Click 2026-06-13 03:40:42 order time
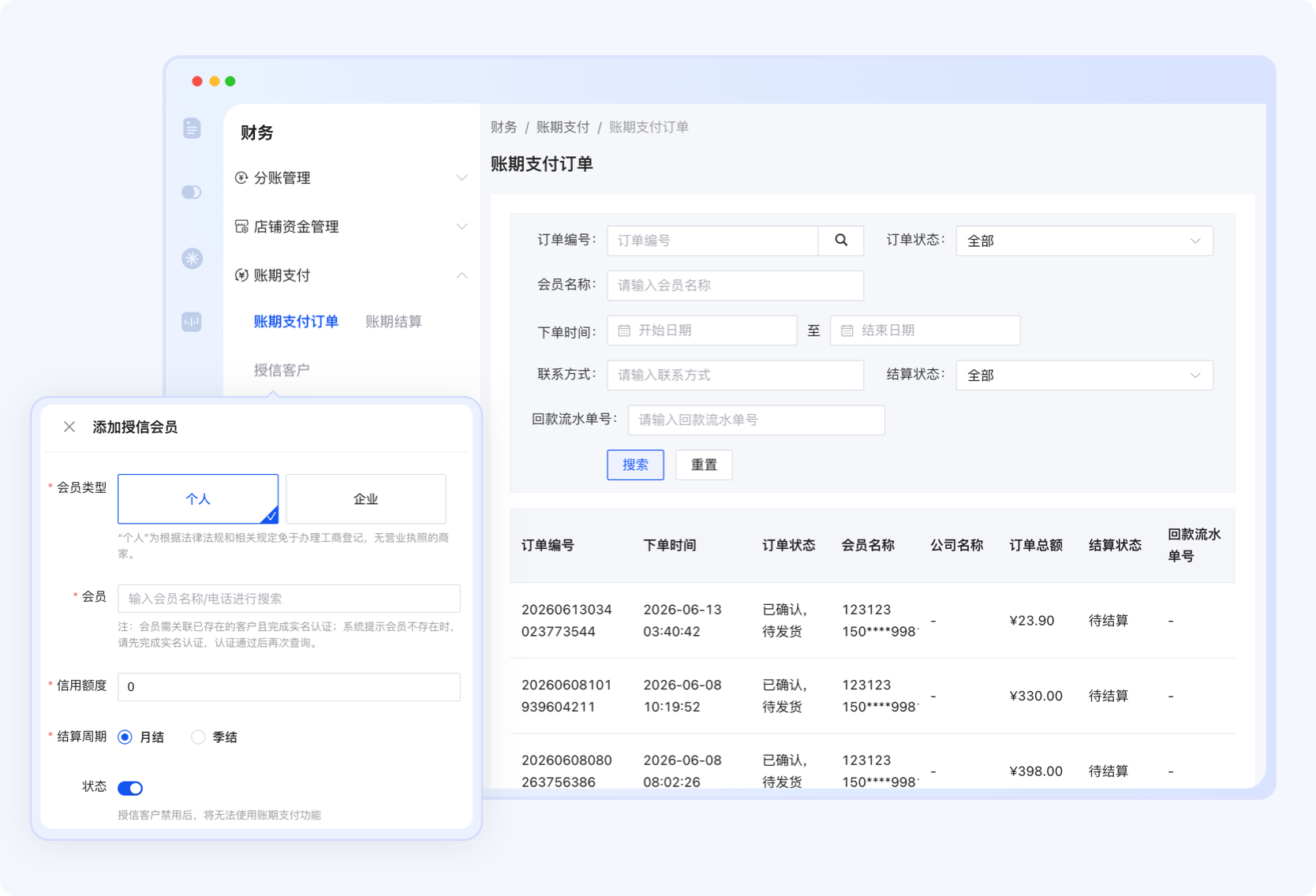The image size is (1316, 896). click(682, 621)
